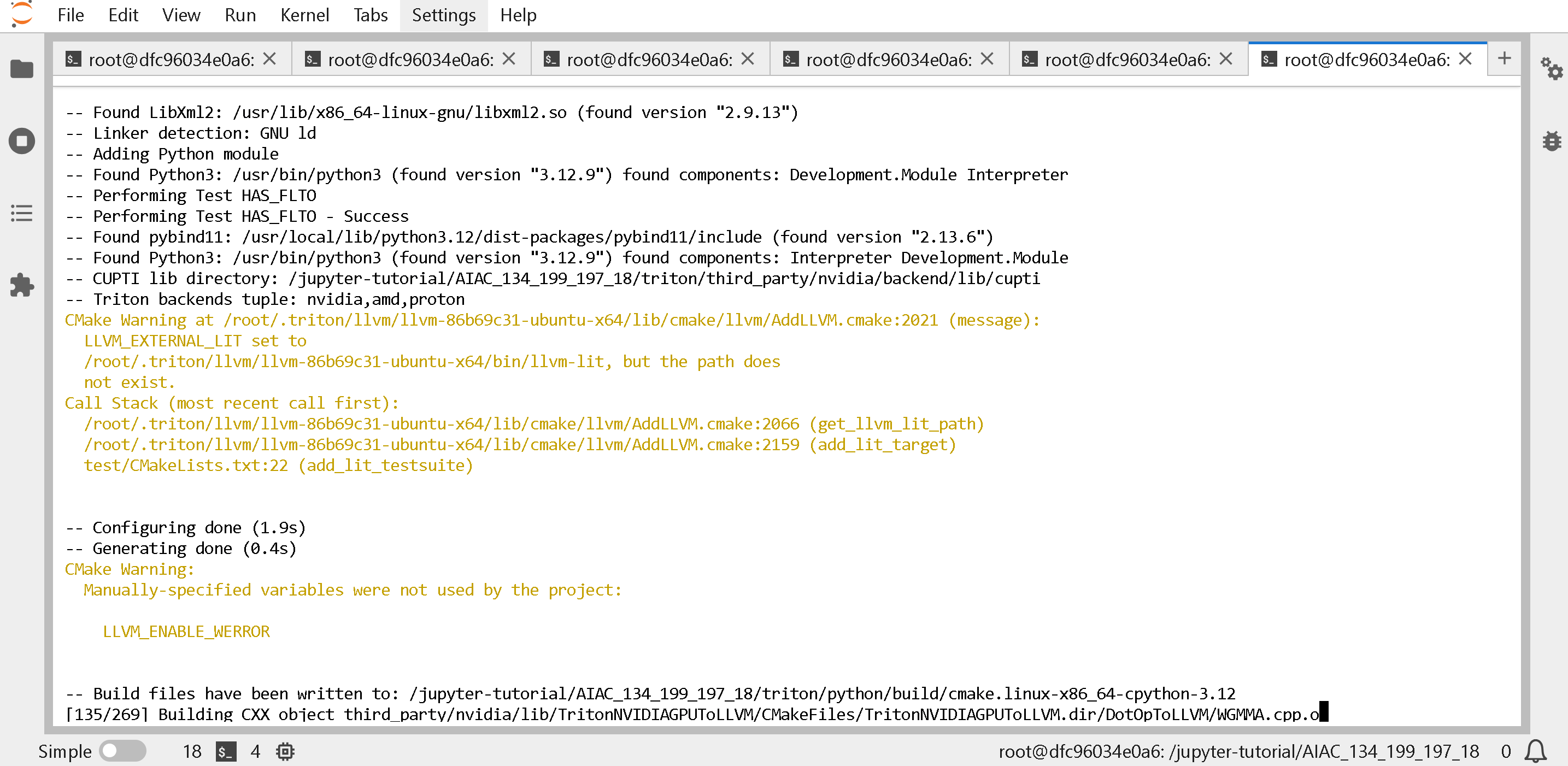Open the Extension Manager puzzle icon
Image resolution: width=1568 pixels, height=766 pixels.
pyautogui.click(x=22, y=285)
